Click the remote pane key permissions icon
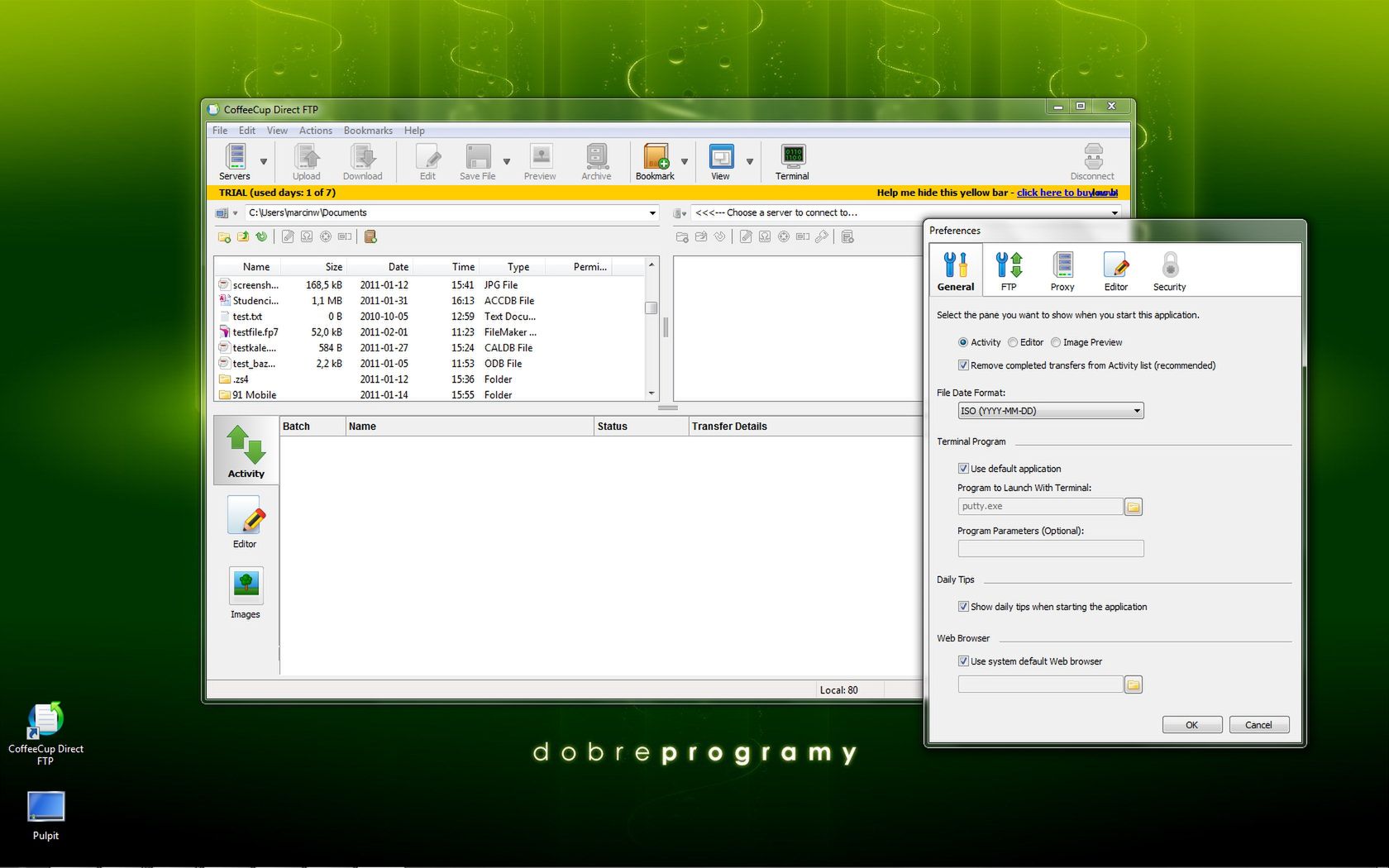Viewport: 1389px width, 868px height. [x=821, y=237]
